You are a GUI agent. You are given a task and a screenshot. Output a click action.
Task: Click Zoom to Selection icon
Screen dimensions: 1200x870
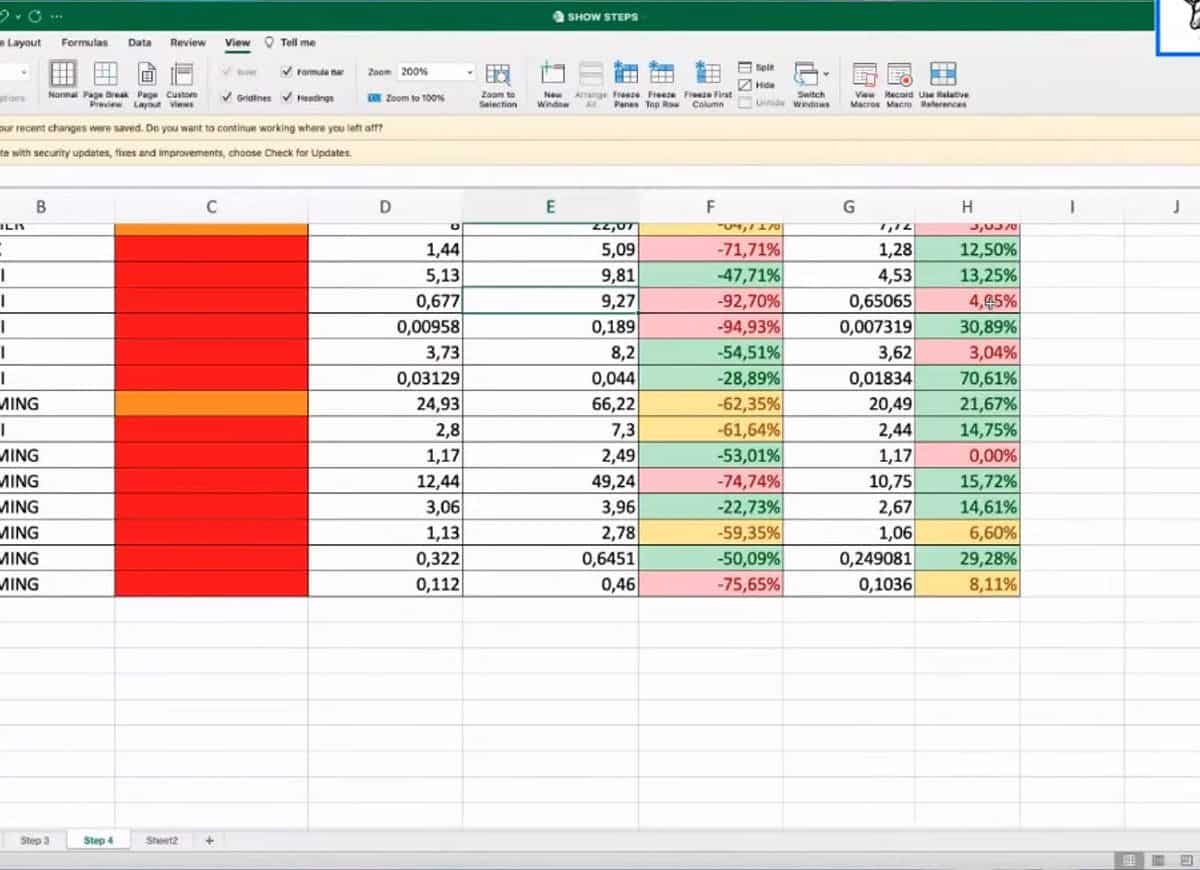(x=498, y=75)
